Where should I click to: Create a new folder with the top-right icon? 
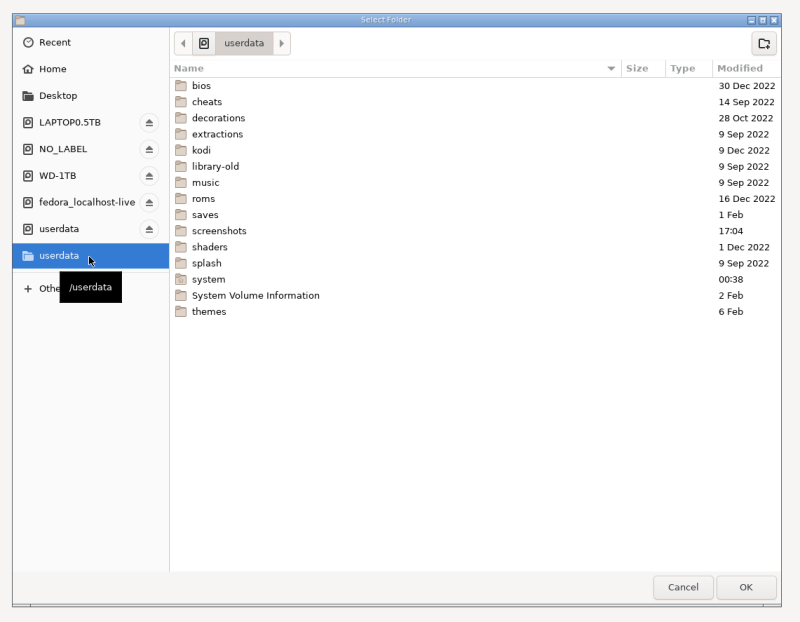(x=764, y=43)
